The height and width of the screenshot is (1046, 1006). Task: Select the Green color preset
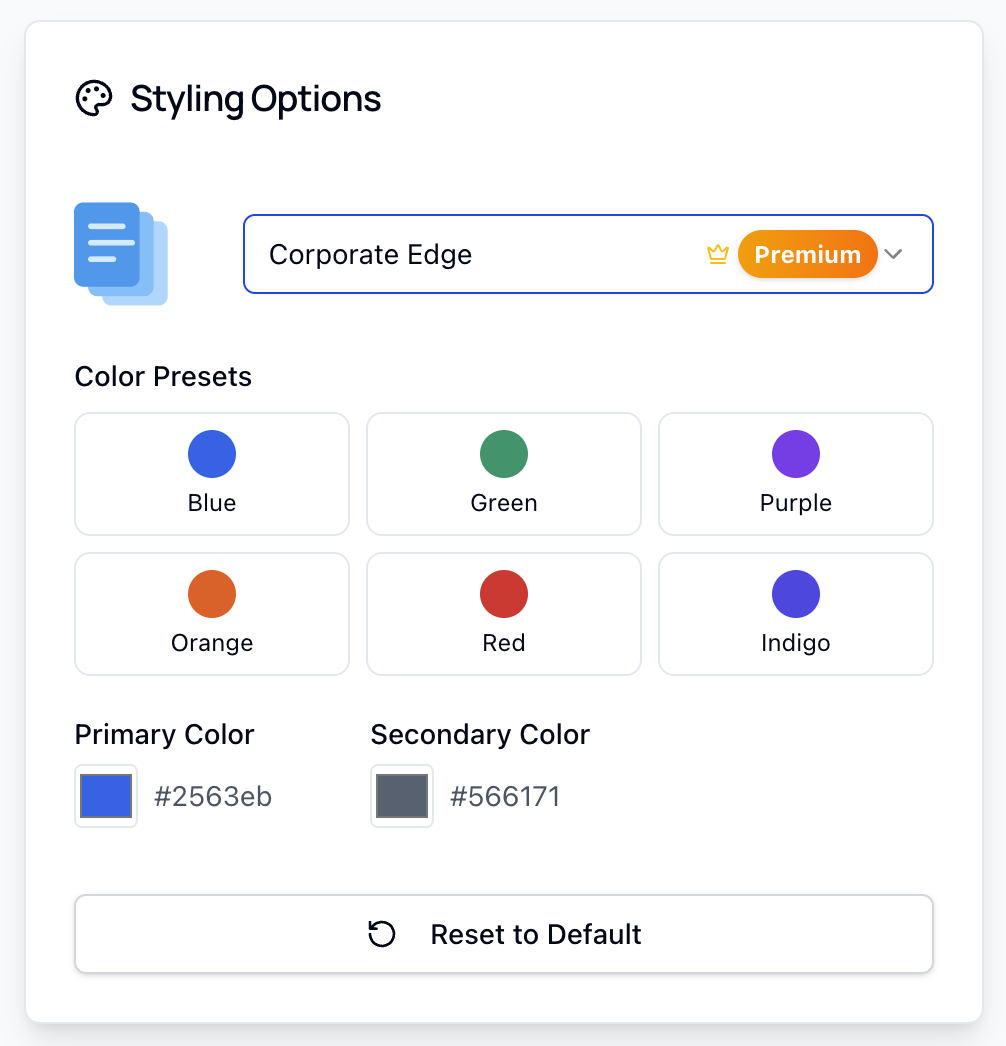pyautogui.click(x=503, y=474)
